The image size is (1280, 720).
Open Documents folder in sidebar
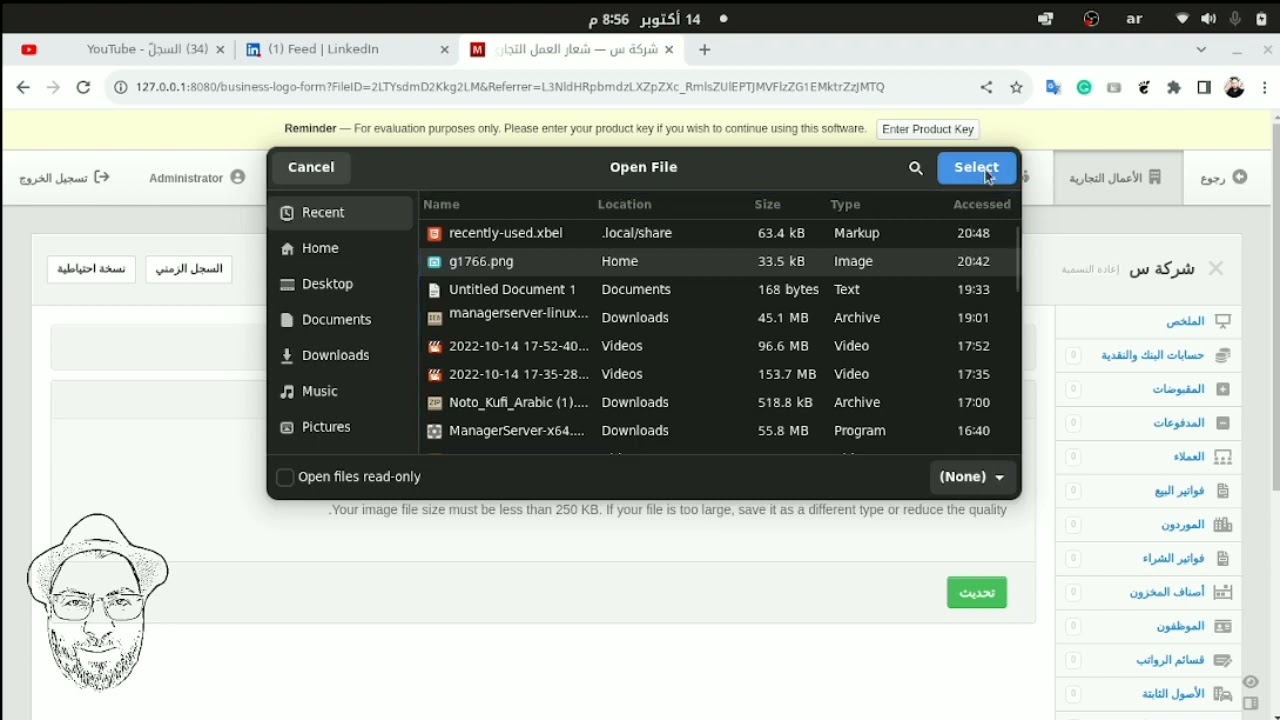pyautogui.click(x=341, y=320)
